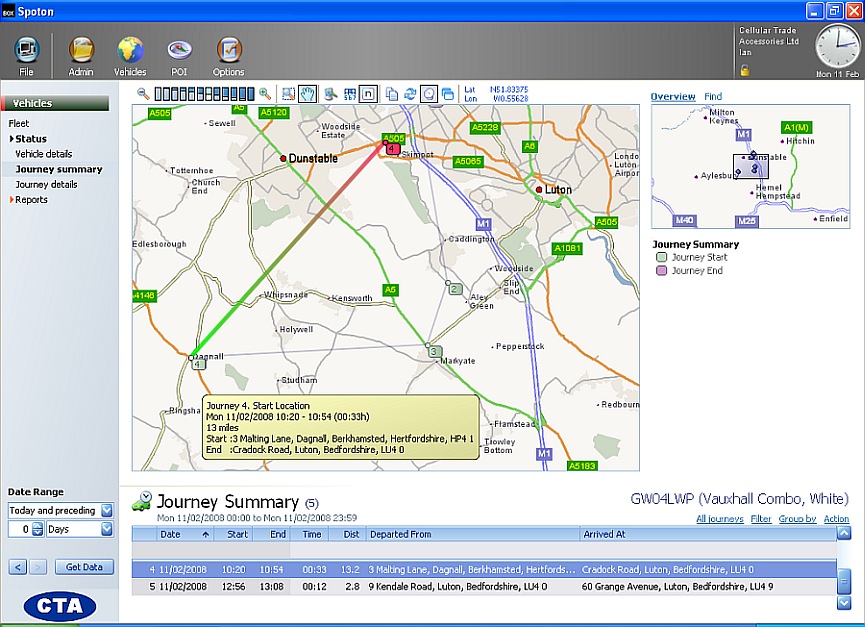
Task: Open the Options checklist icon
Action: [229, 52]
